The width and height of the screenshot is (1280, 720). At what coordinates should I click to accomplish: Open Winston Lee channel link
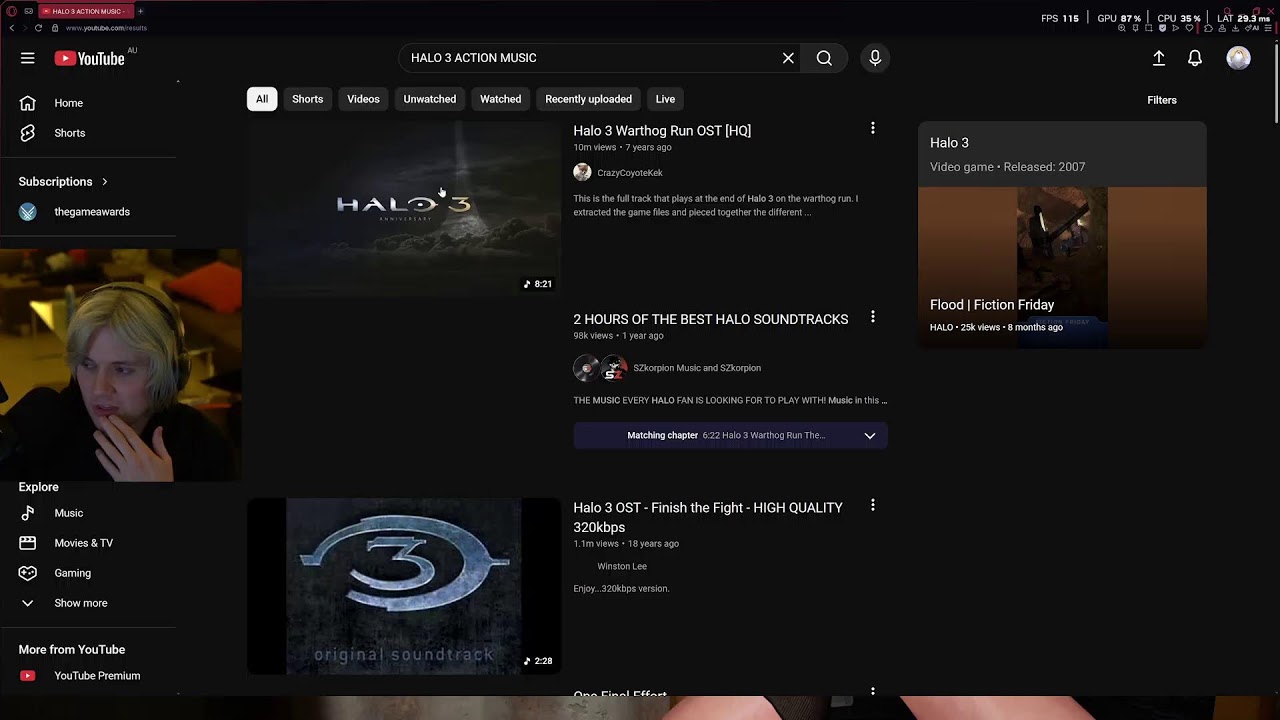[x=622, y=566]
